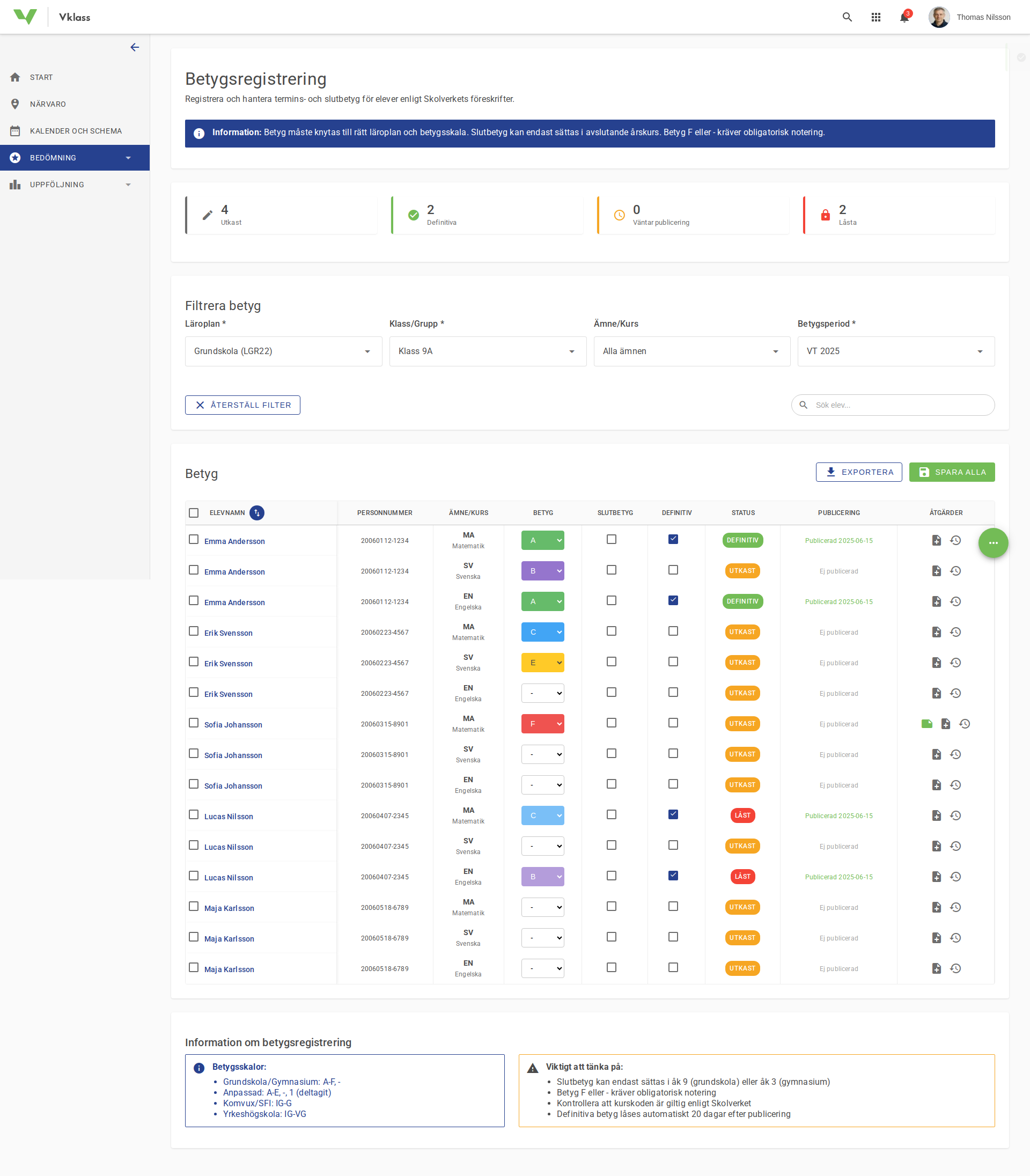Click ÅTERSTÄLL FILTER to reset filters

pyautogui.click(x=242, y=405)
